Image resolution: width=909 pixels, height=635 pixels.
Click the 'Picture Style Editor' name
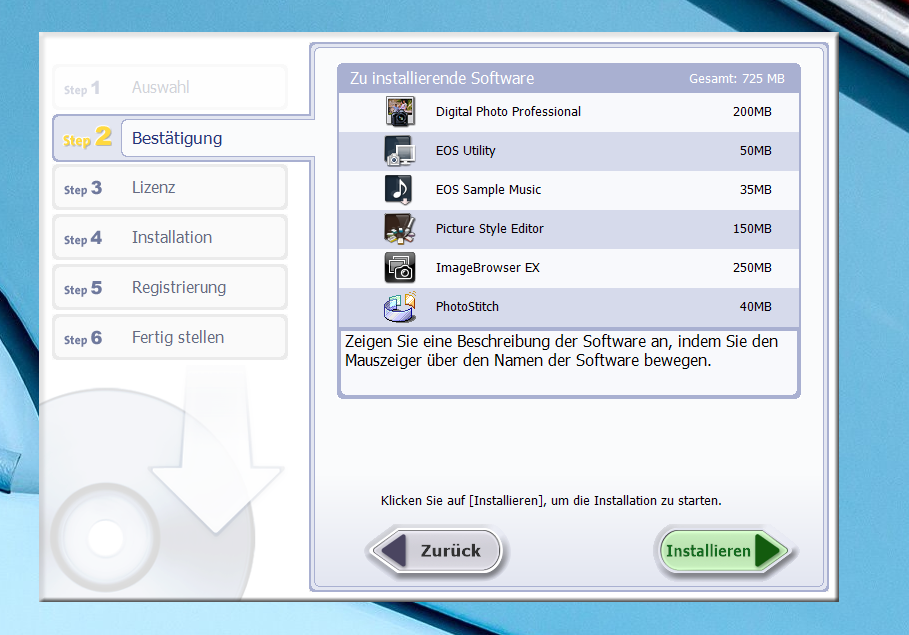pos(490,228)
